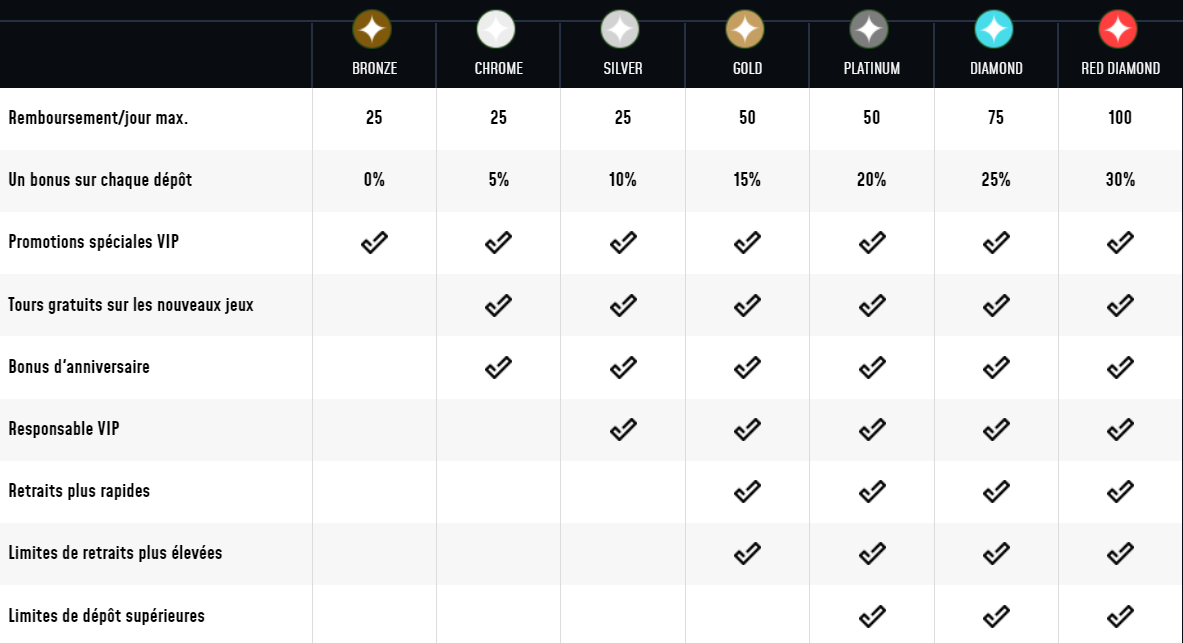Click Red Diamond checkmark for Limites de retraits
Image resolution: width=1183 pixels, height=643 pixels.
(x=1120, y=553)
